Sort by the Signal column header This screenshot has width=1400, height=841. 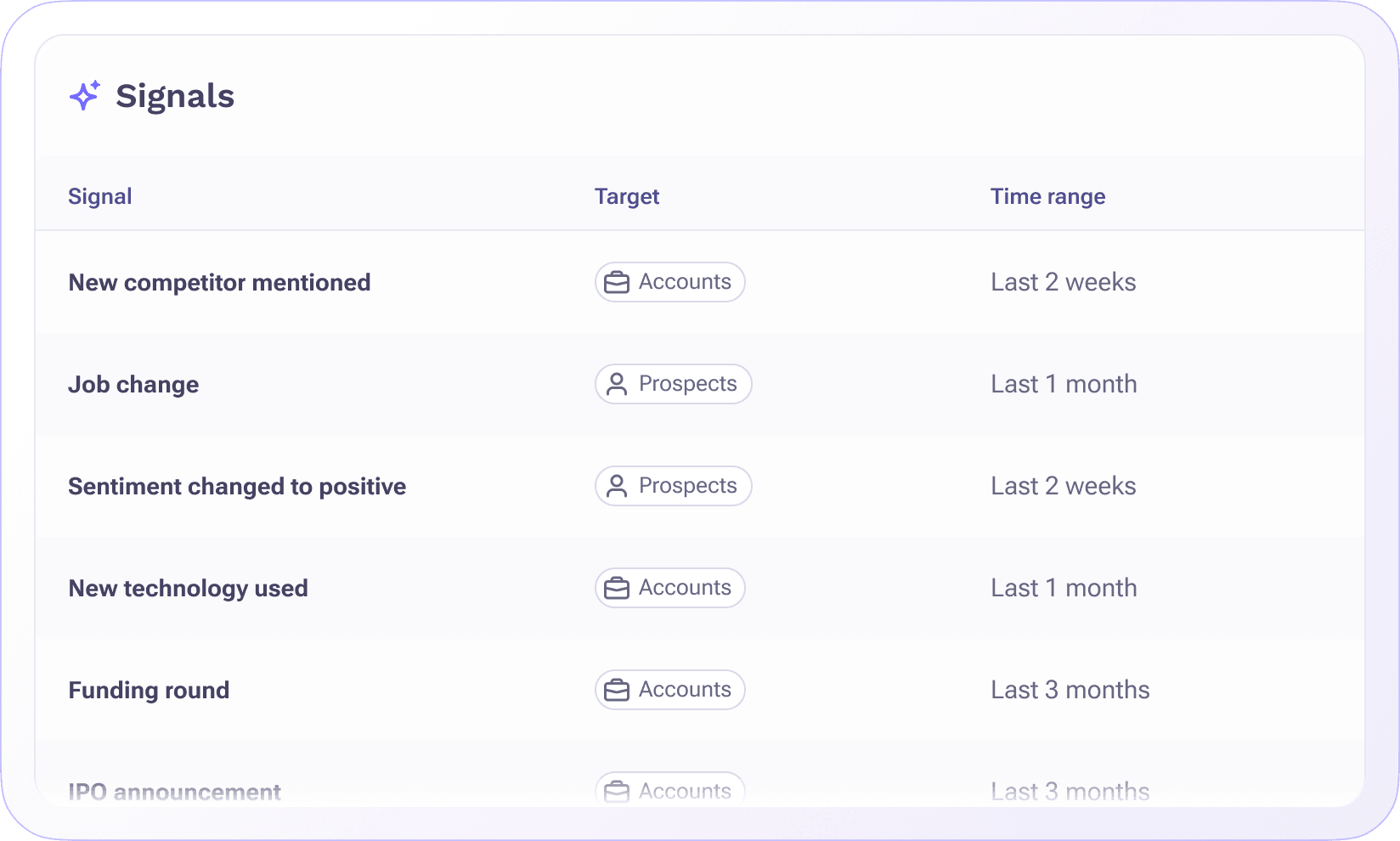click(99, 196)
